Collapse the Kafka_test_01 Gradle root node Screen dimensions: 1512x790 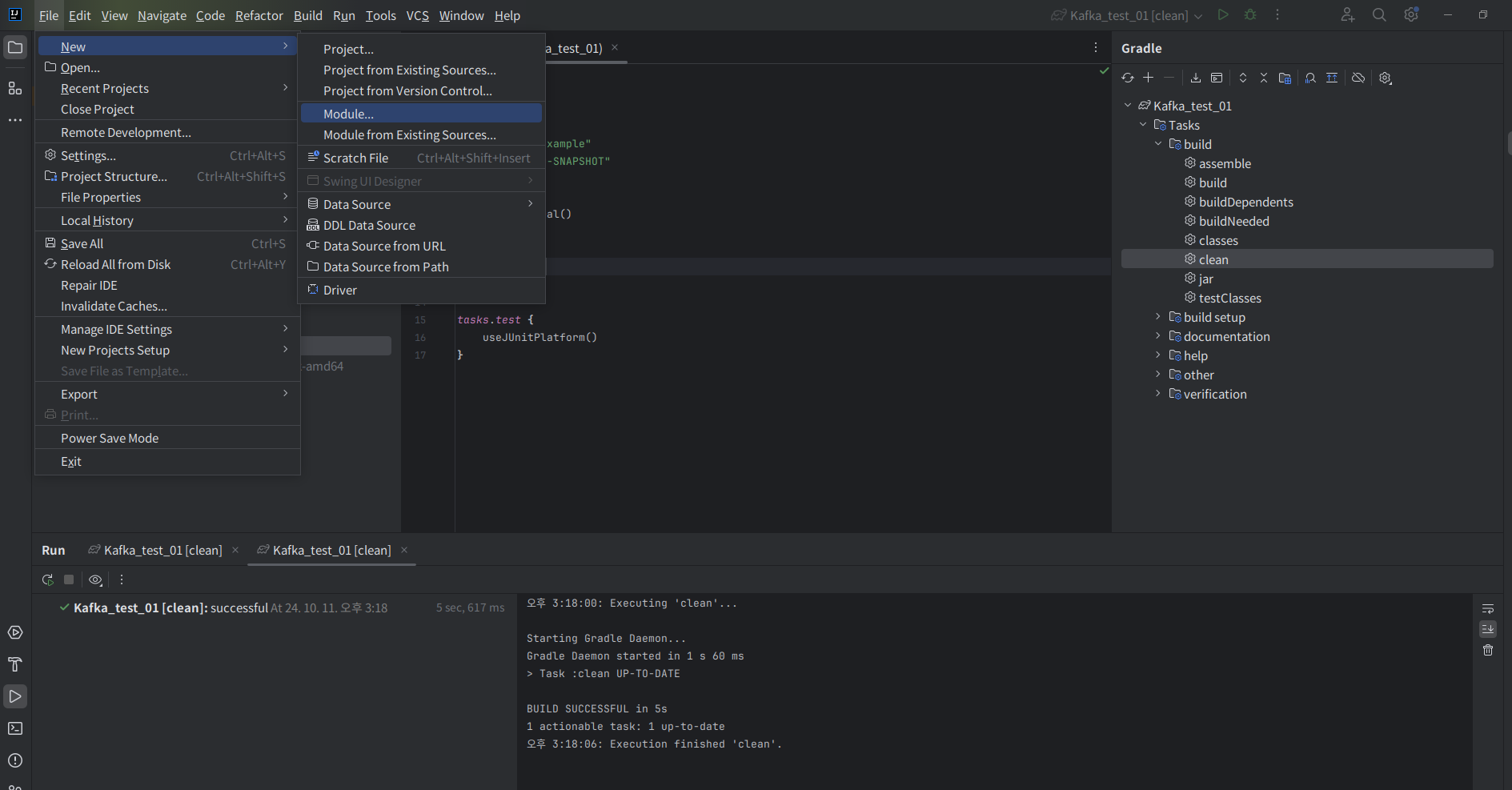(1128, 105)
